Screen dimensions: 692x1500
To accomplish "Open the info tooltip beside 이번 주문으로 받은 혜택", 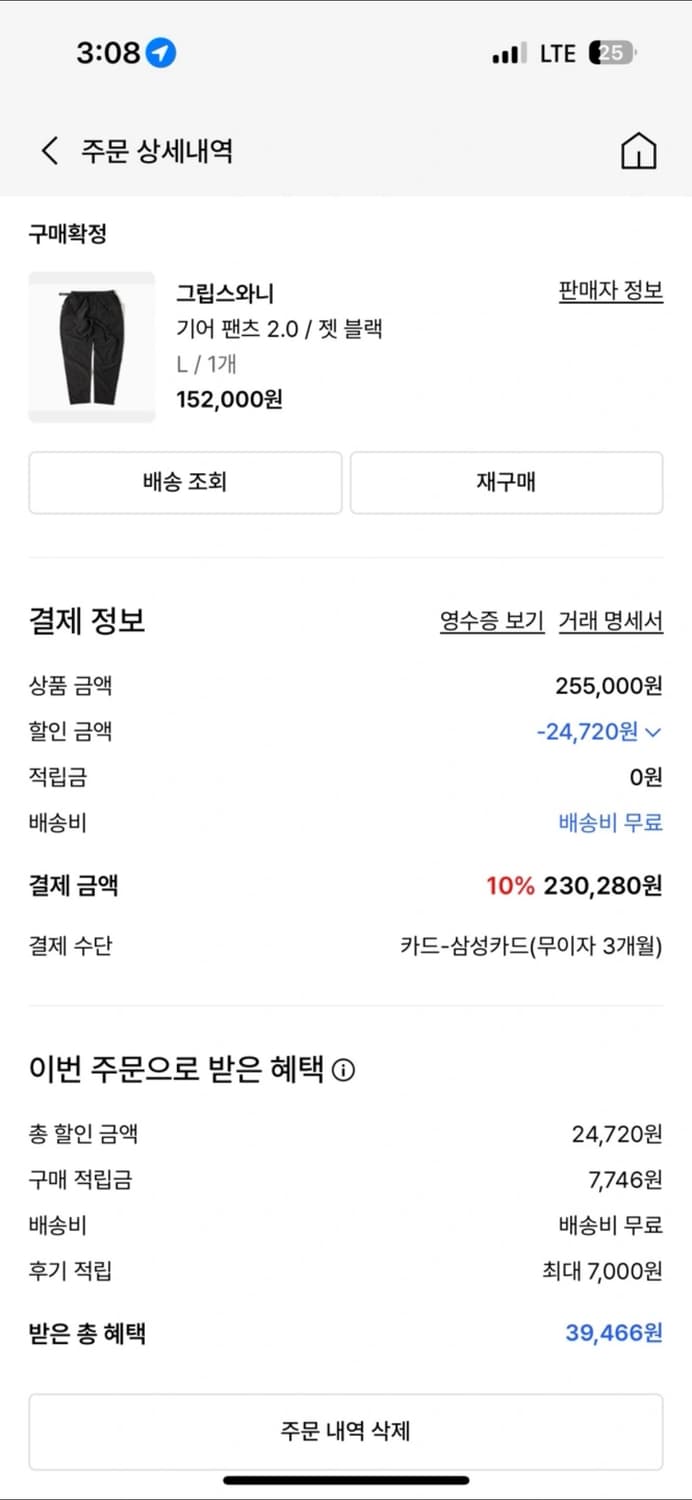I will [x=345, y=1069].
